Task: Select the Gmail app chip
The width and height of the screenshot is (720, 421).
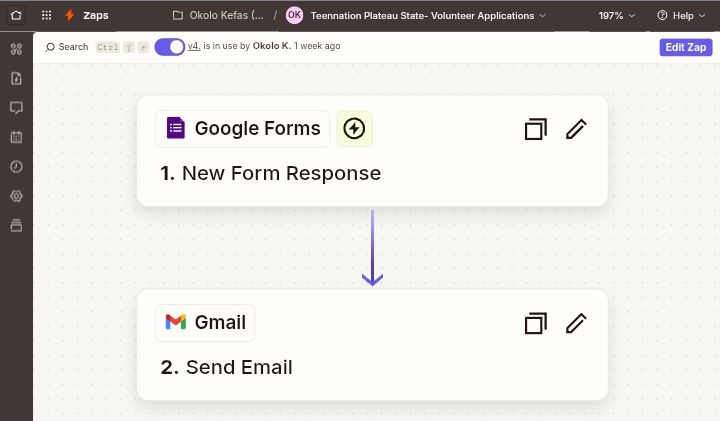Action: [x=205, y=323]
